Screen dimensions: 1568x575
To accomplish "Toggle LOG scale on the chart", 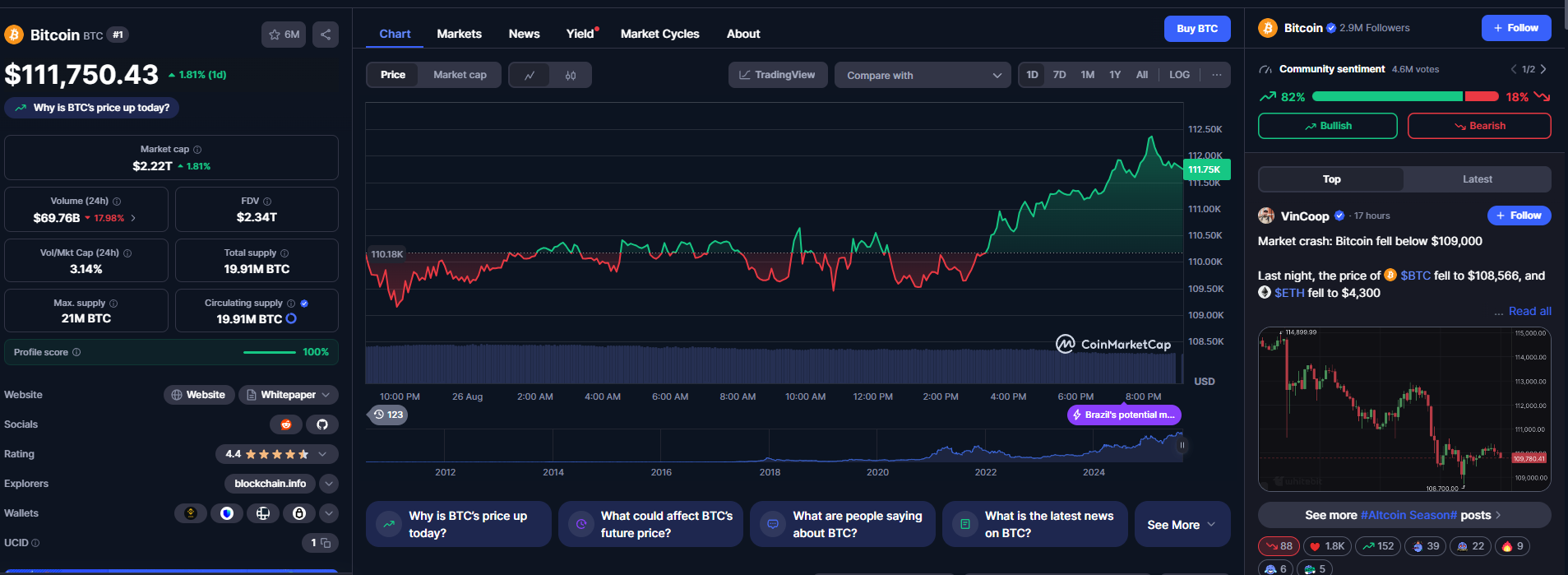I will pos(1179,75).
